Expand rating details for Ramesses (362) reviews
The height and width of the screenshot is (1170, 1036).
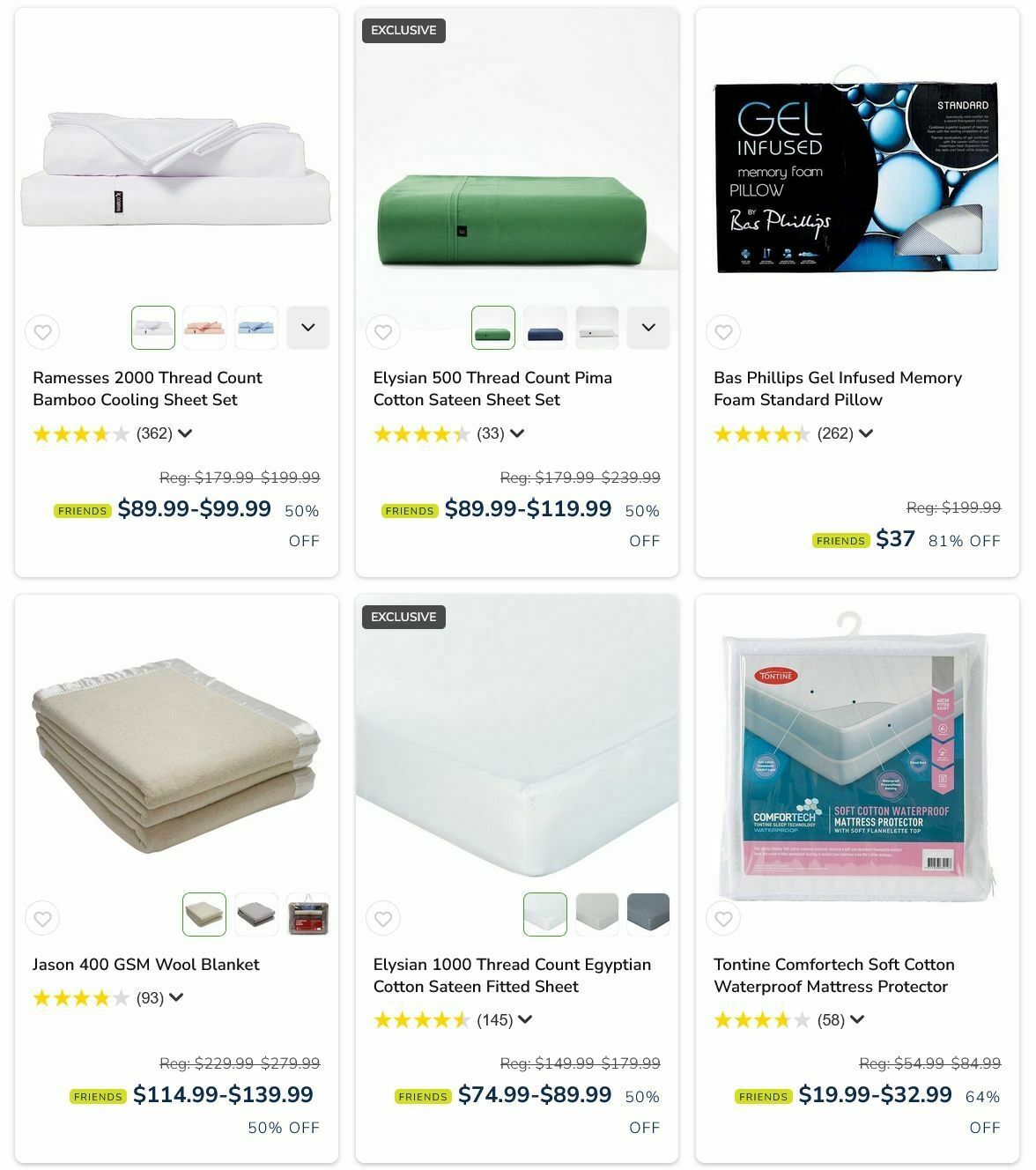[185, 433]
